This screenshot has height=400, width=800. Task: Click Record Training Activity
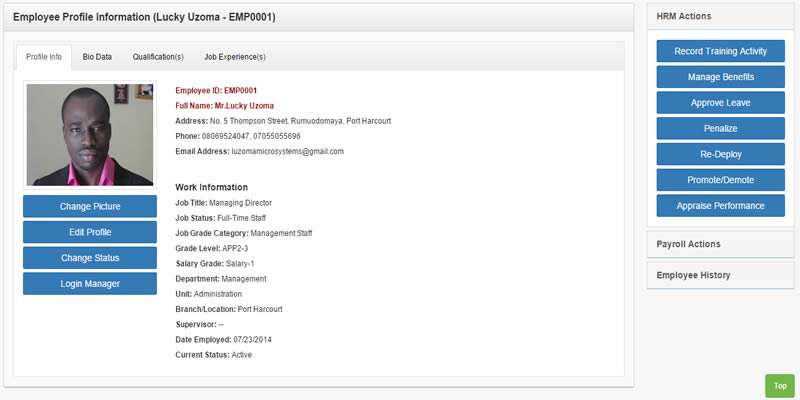tap(720, 52)
